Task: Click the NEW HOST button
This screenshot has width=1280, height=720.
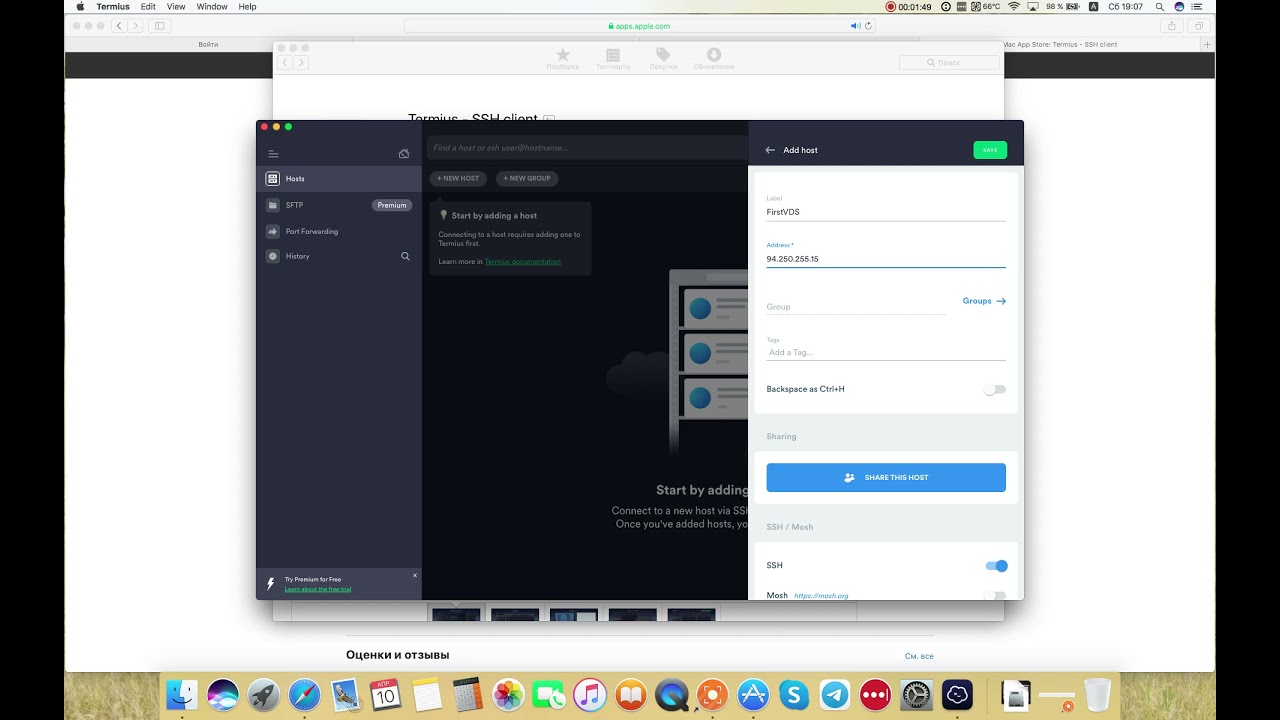Action: coord(458,178)
